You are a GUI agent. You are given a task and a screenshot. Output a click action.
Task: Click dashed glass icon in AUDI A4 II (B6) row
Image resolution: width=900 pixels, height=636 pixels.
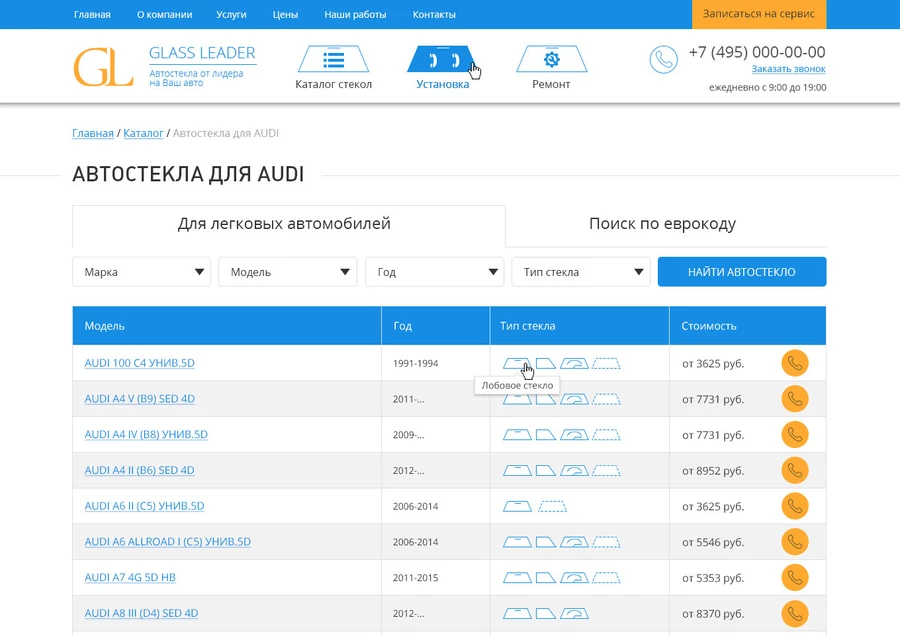tap(606, 471)
